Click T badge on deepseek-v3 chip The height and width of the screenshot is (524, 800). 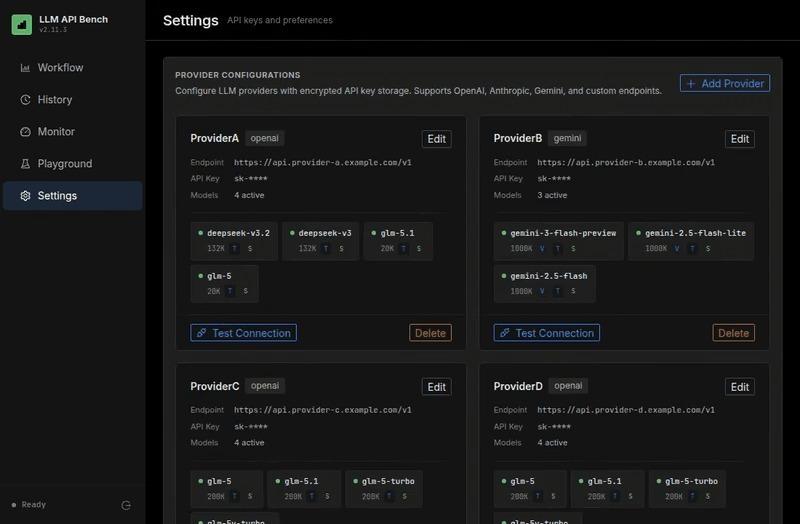pos(326,248)
